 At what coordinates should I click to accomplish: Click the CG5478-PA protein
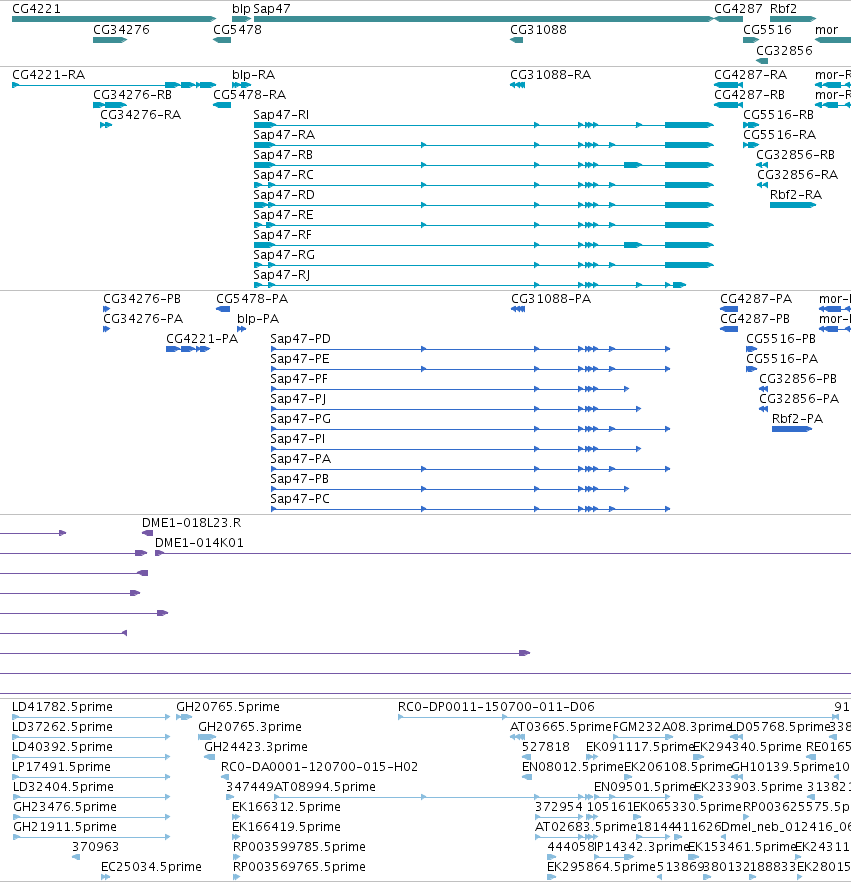pos(223,309)
